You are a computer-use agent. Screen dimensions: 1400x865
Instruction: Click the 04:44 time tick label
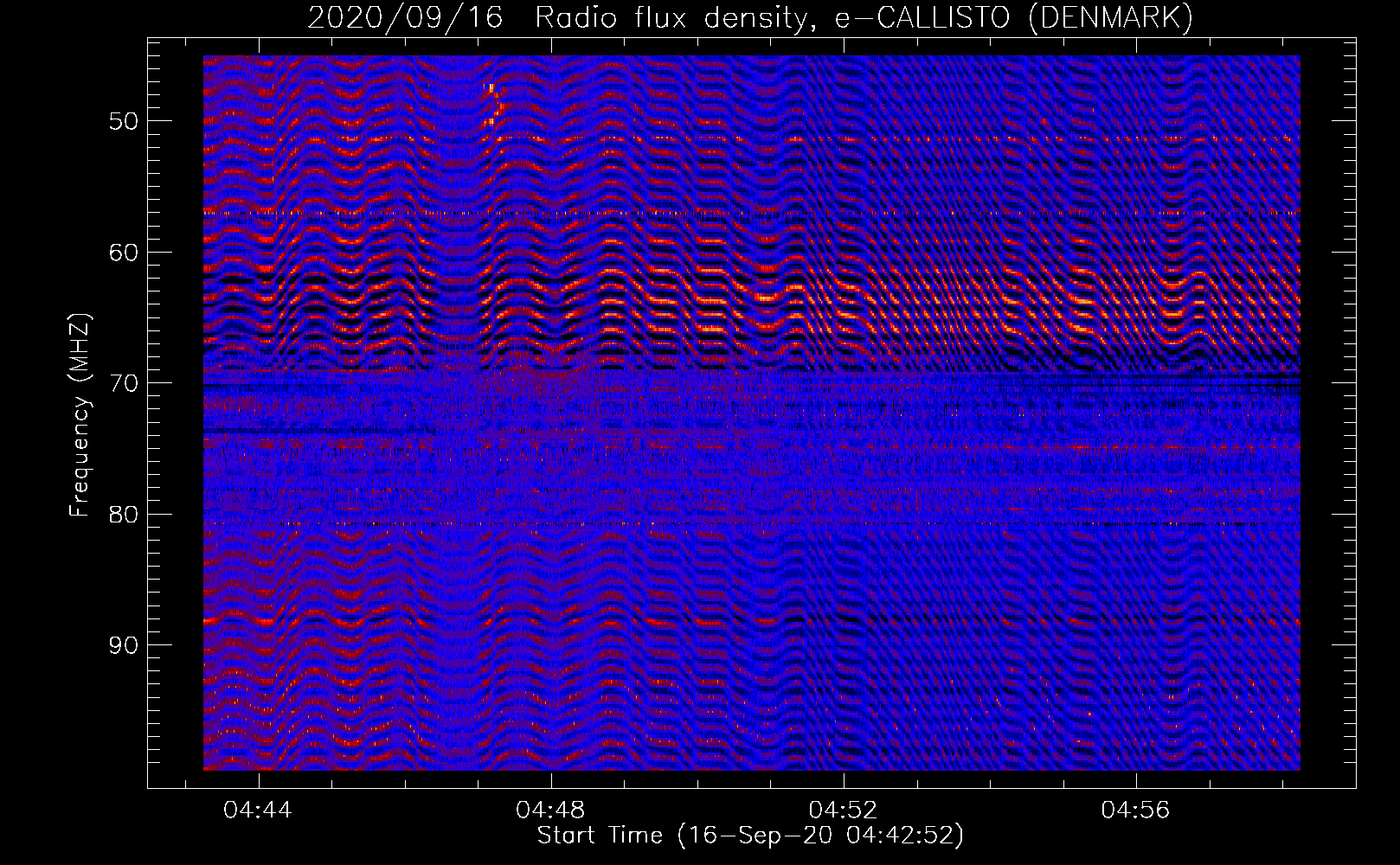[x=258, y=811]
